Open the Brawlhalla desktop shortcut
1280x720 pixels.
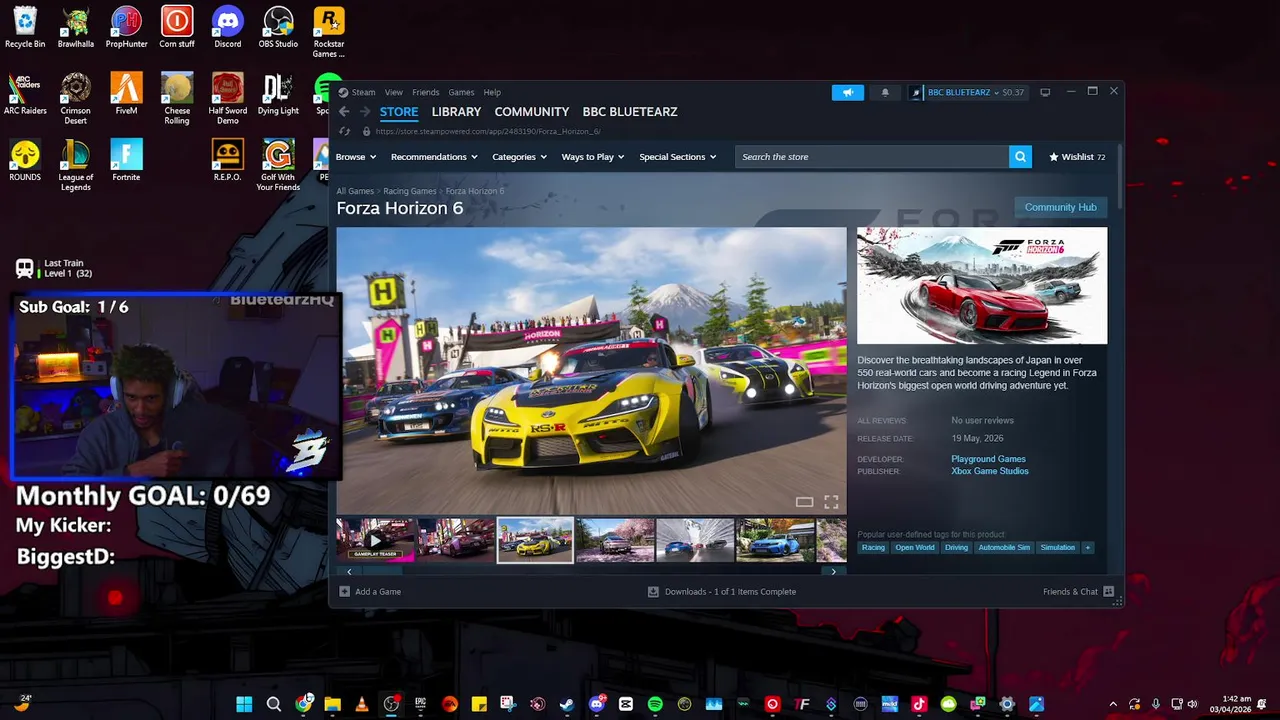[x=76, y=28]
